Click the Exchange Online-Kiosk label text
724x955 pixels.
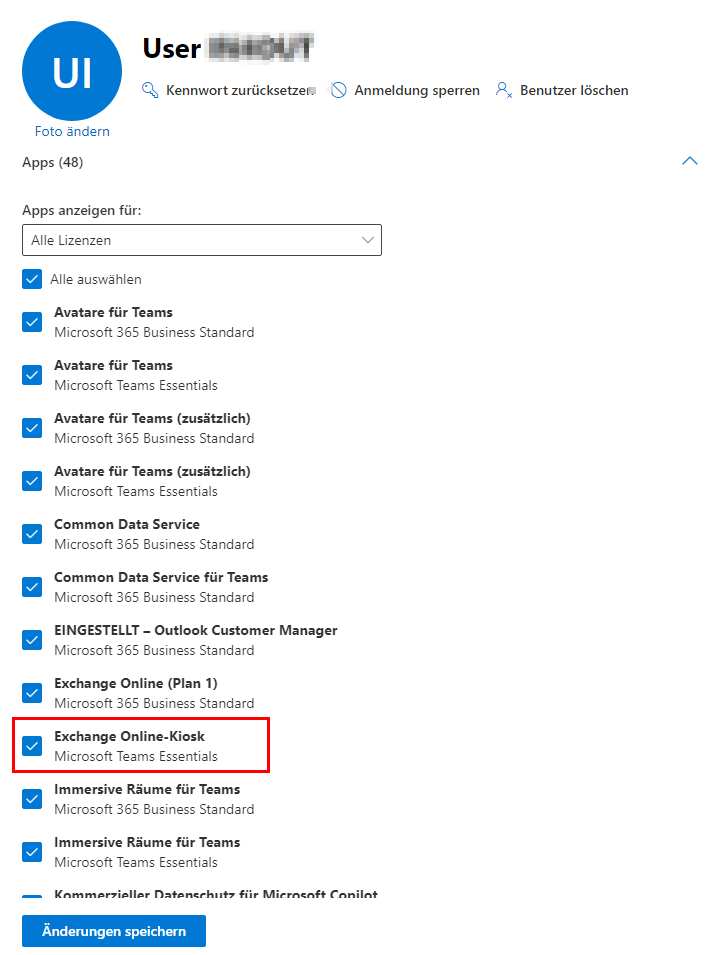pyautogui.click(x=130, y=736)
